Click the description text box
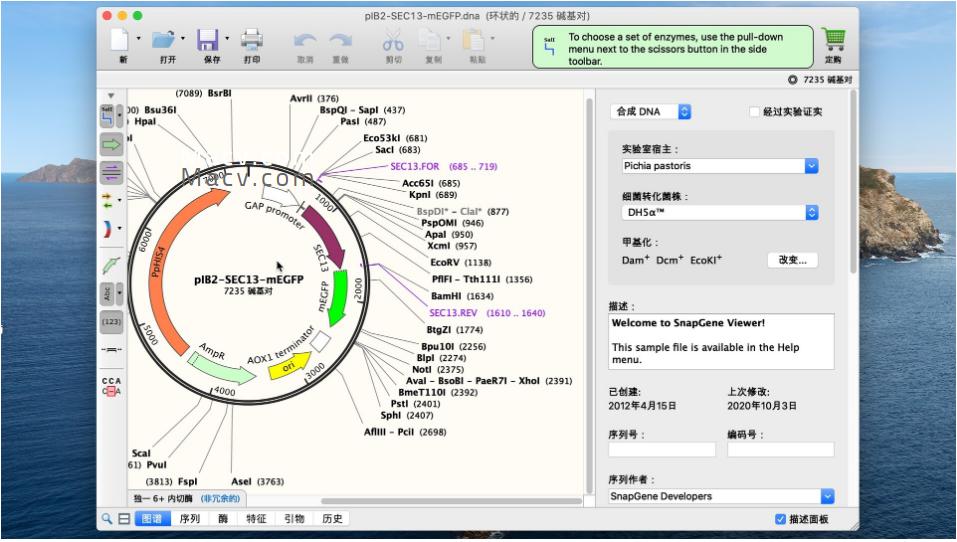Screen dimensions: 957x542 [721, 342]
